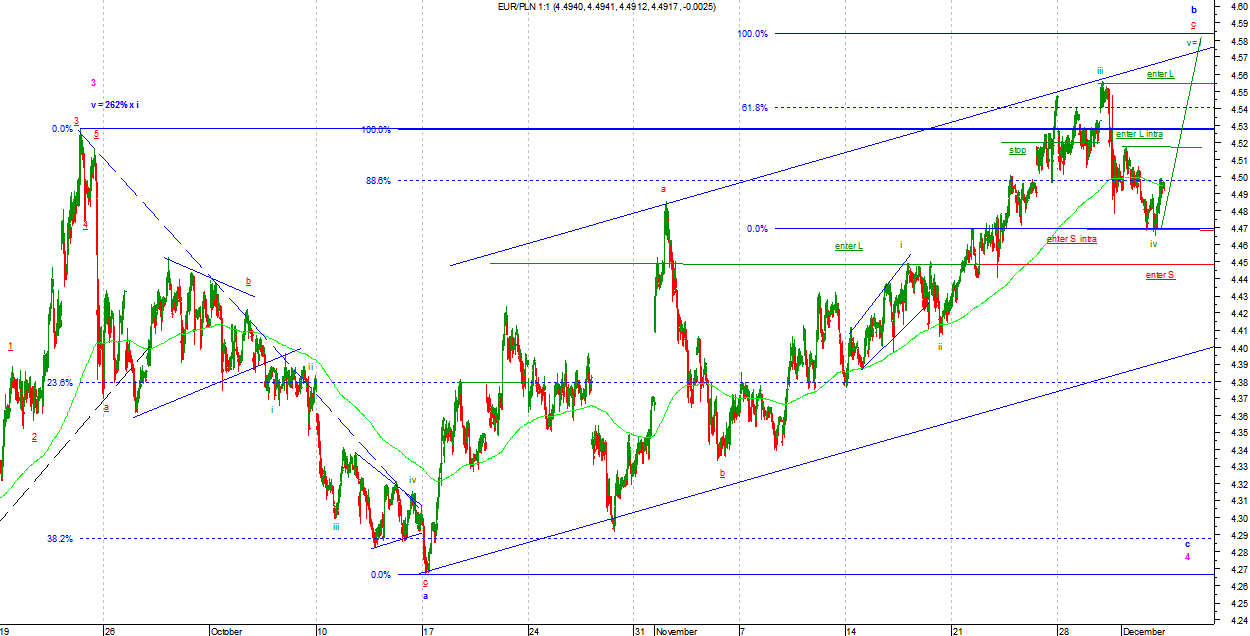Click the 'v = 262% x i' annotation

(x=115, y=105)
